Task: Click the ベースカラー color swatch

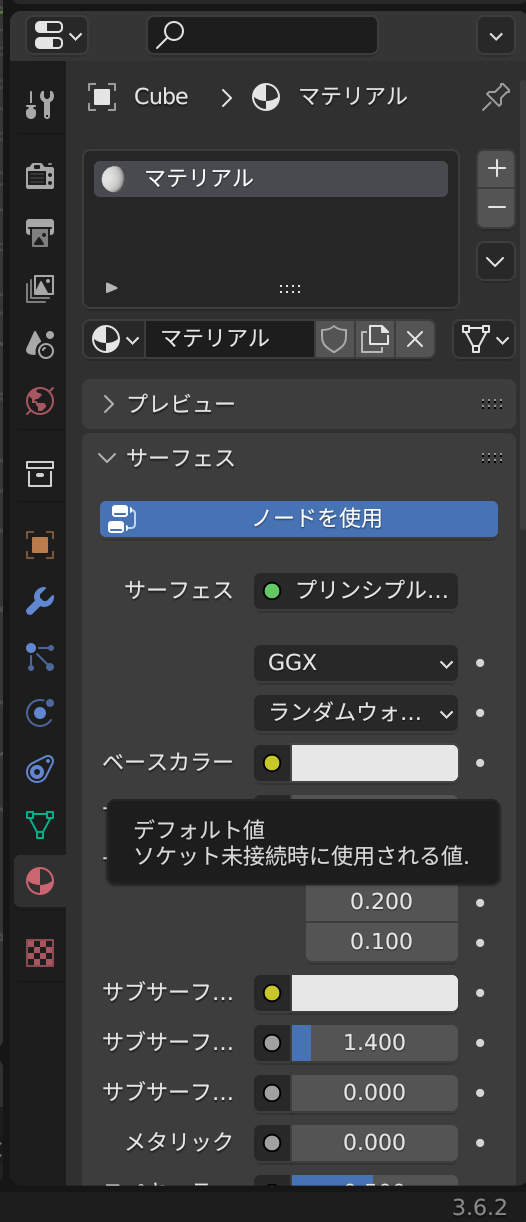Action: (x=374, y=763)
